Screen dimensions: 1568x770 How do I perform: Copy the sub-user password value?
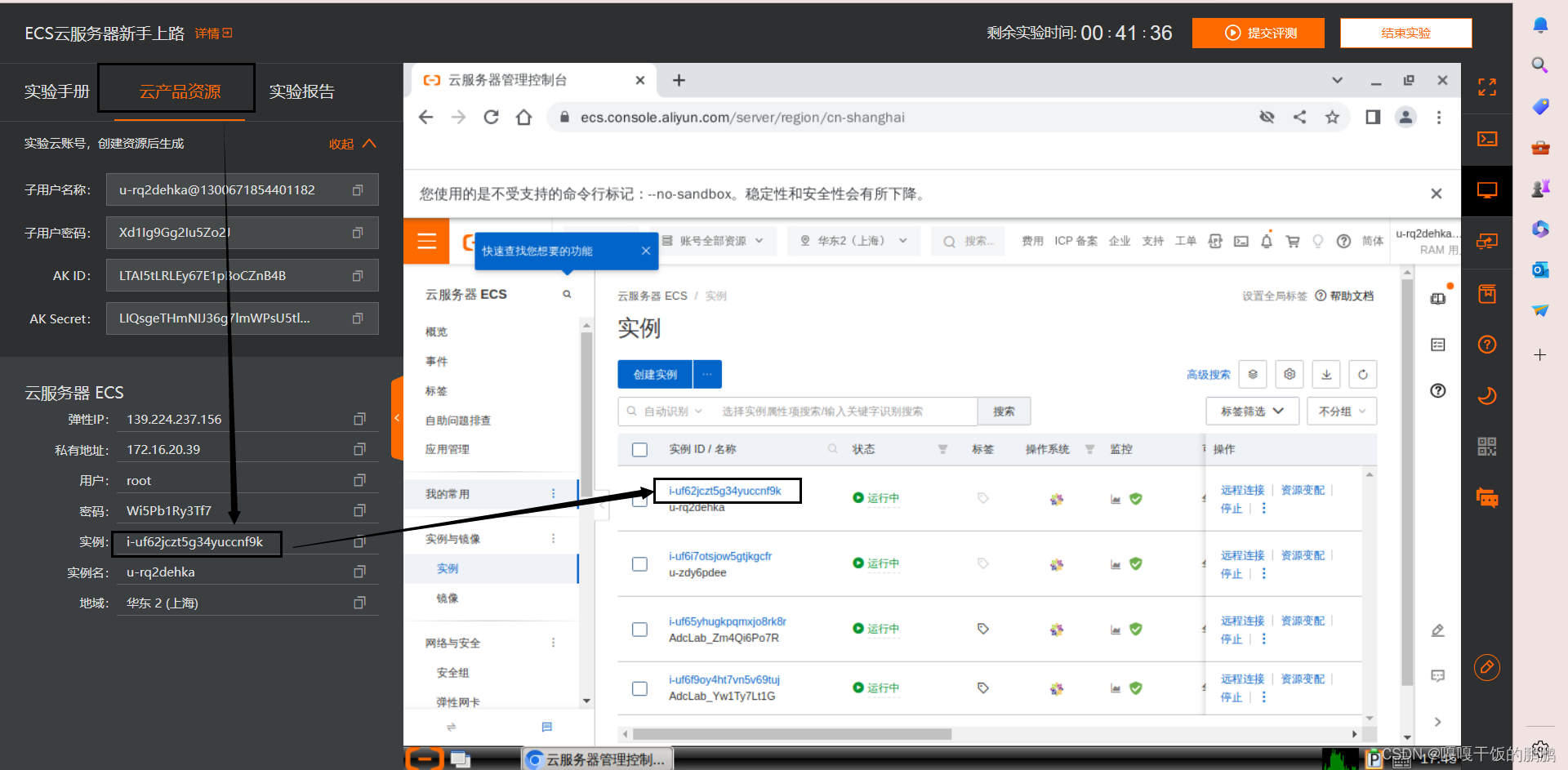(x=358, y=233)
